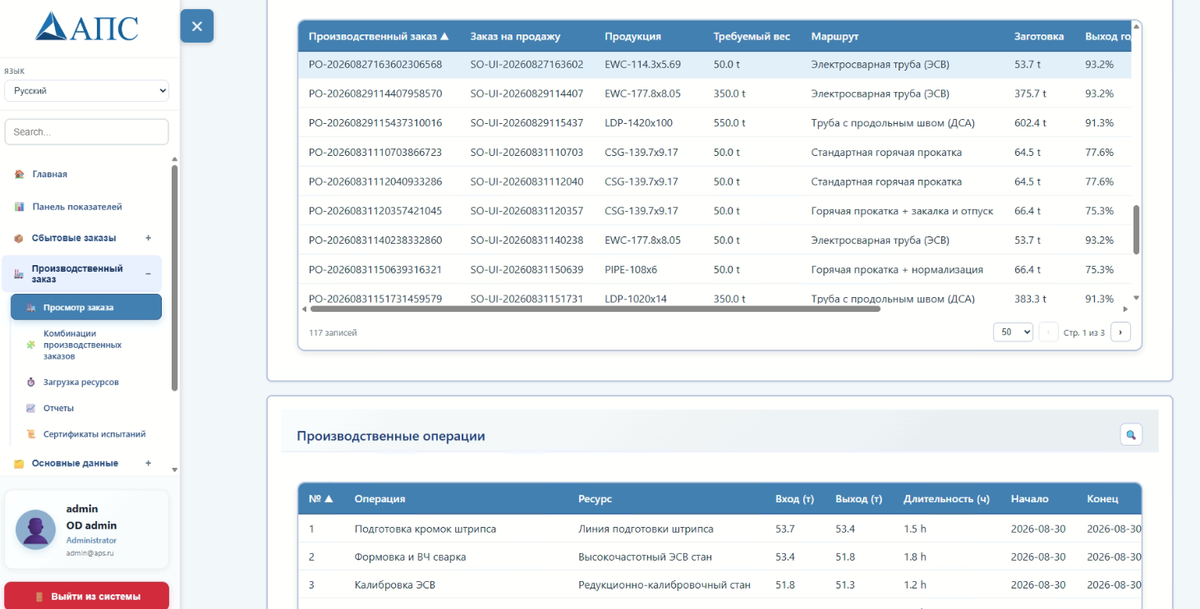Click the house icon beside Главная
The image size is (1200, 609).
19,174
